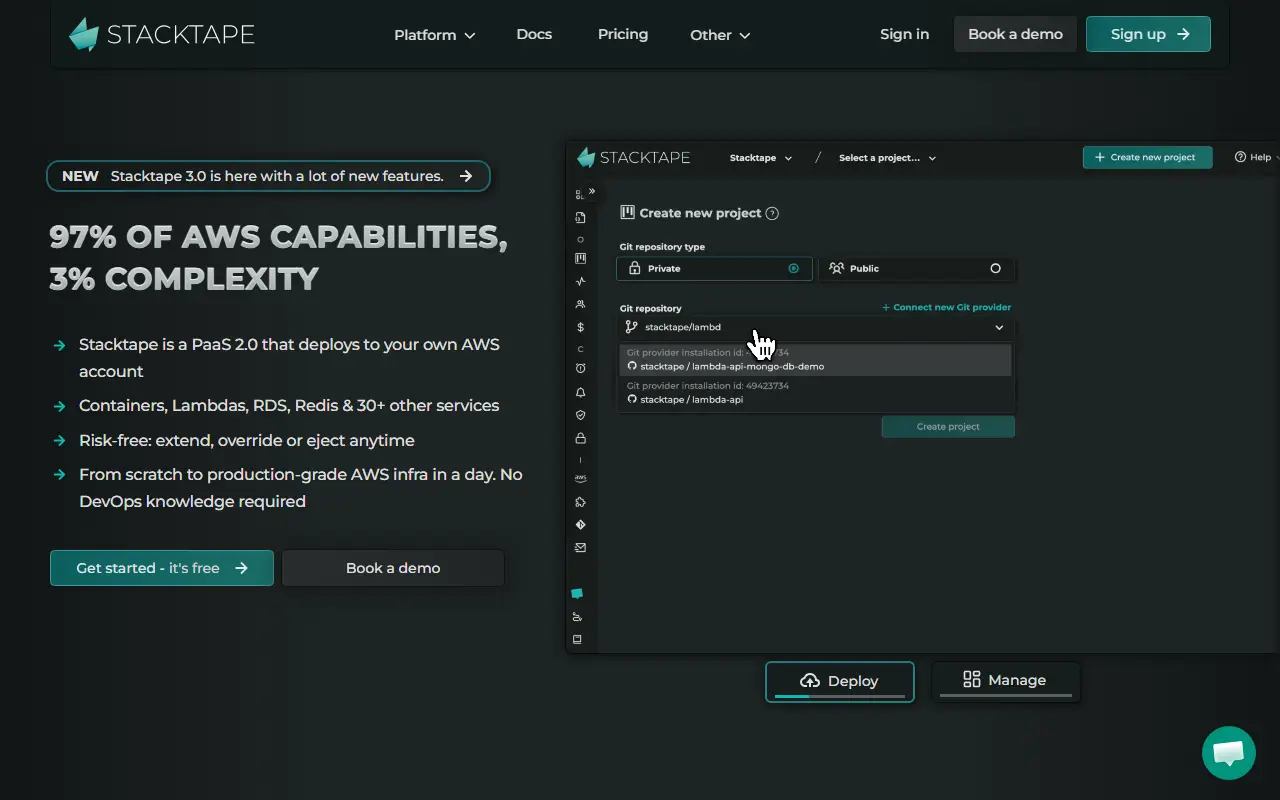Open the activity pulse icon in sidebar
Image resolution: width=1280 pixels, height=800 pixels.
click(x=580, y=282)
